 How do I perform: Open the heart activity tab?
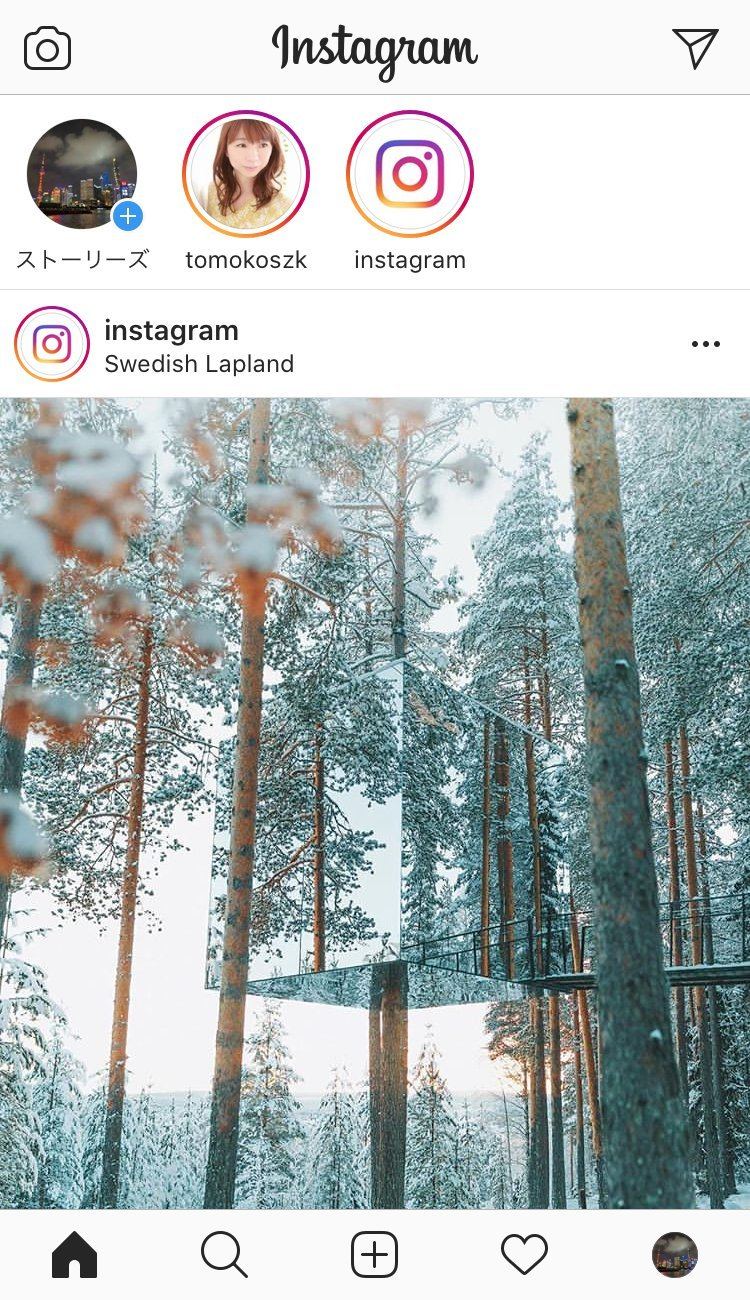tap(524, 1254)
